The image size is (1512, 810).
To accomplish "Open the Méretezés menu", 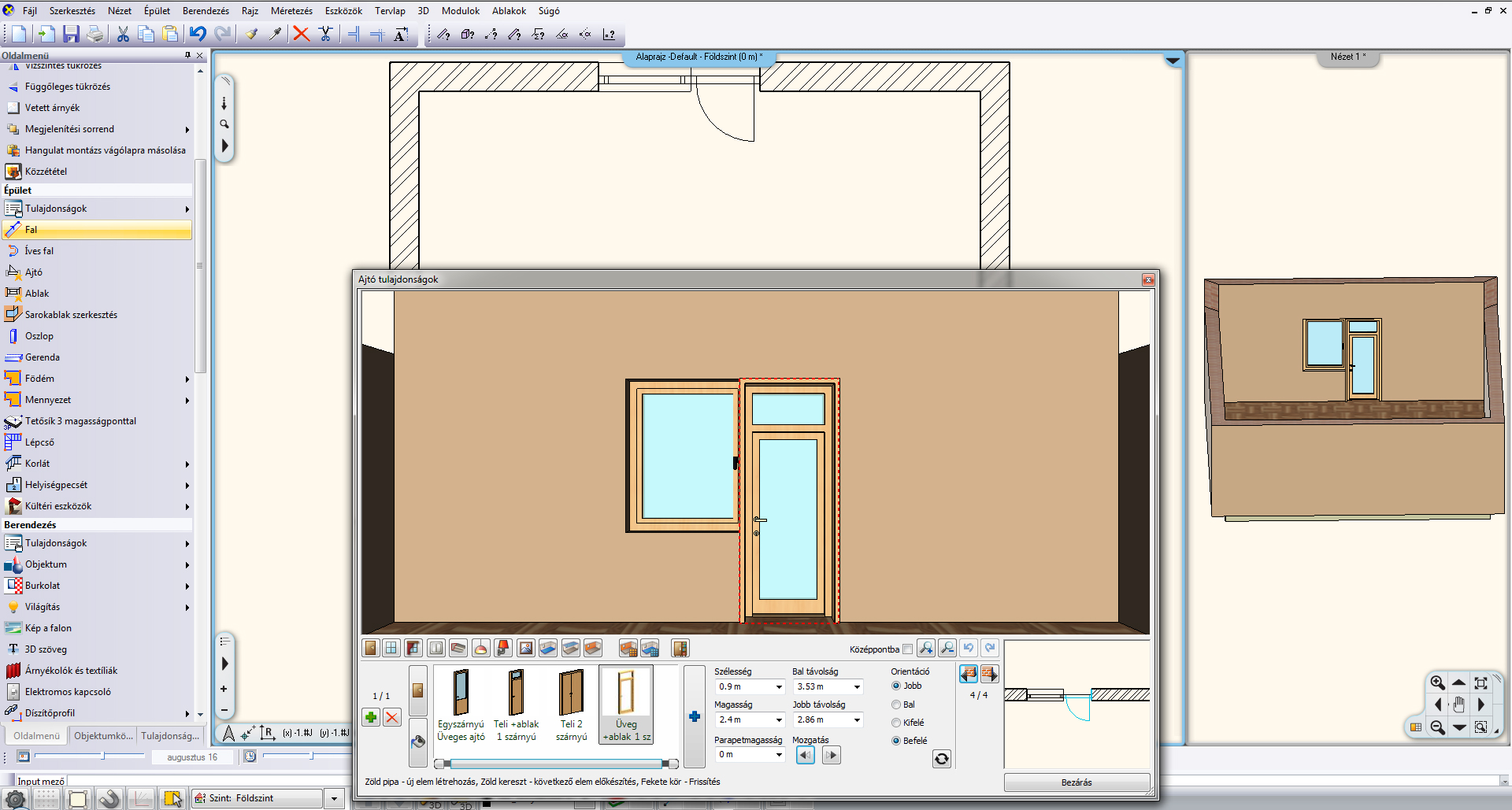I will (x=291, y=11).
